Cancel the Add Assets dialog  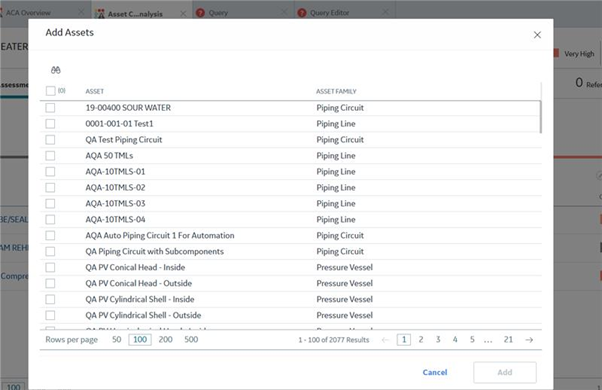click(x=435, y=372)
